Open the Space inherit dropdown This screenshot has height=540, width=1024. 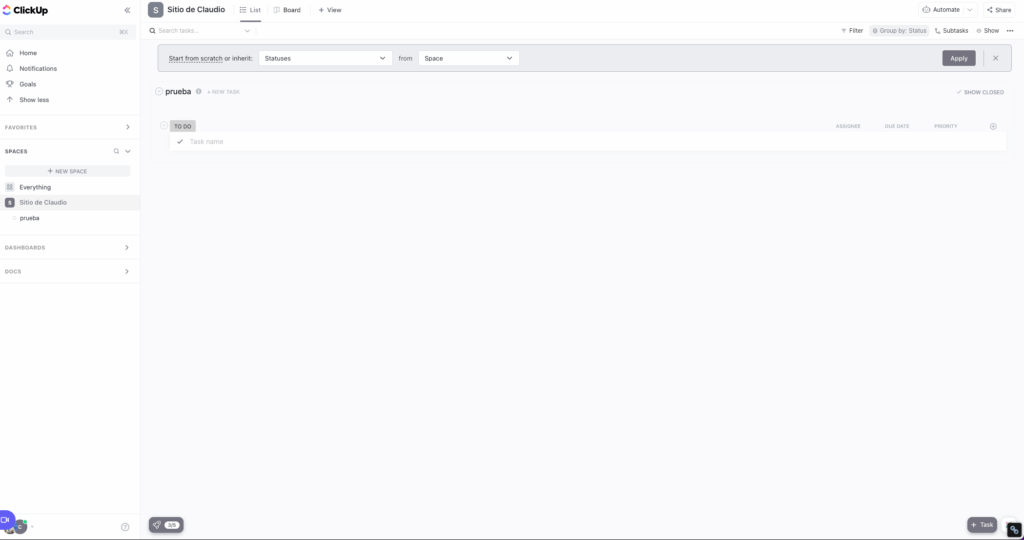(x=469, y=58)
